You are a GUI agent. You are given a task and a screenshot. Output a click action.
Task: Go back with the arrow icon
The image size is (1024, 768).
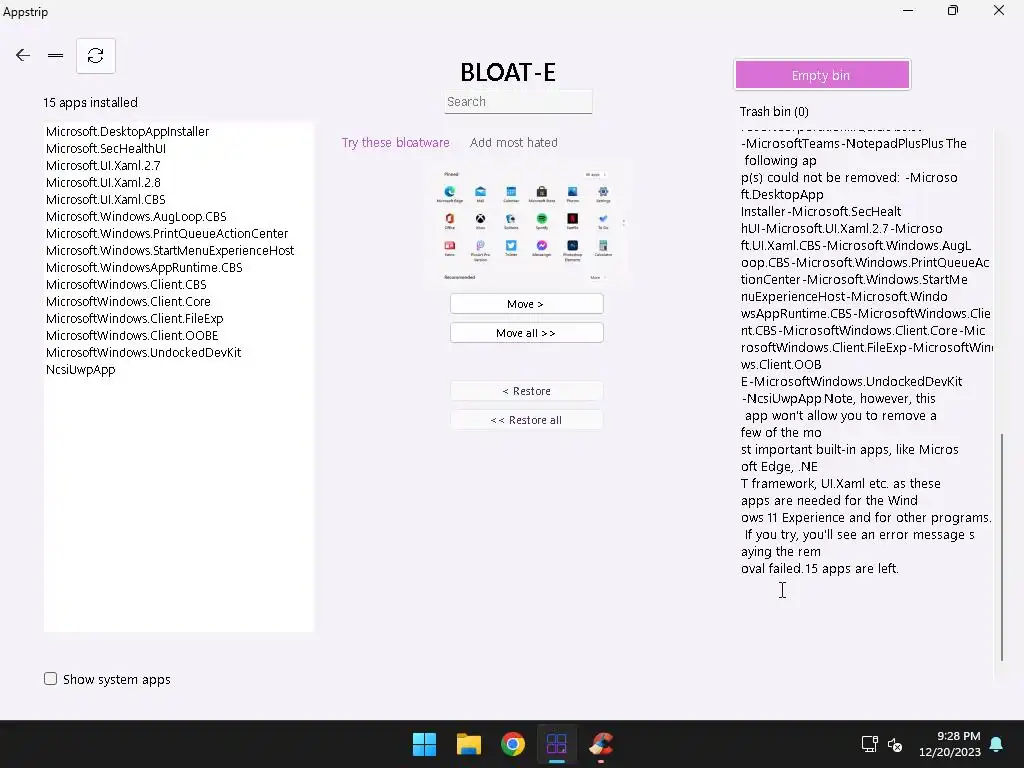(x=23, y=56)
